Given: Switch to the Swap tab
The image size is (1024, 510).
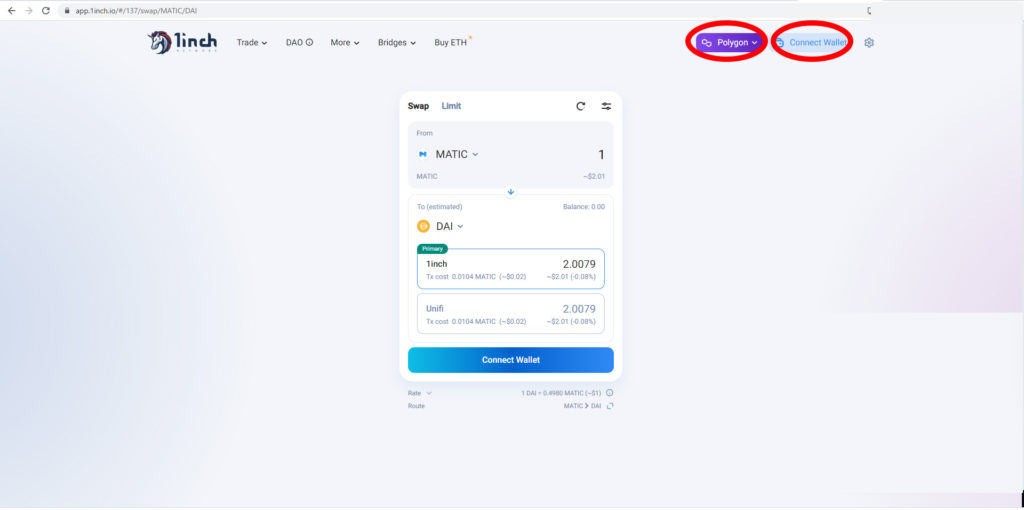Looking at the screenshot, I should pyautogui.click(x=418, y=106).
